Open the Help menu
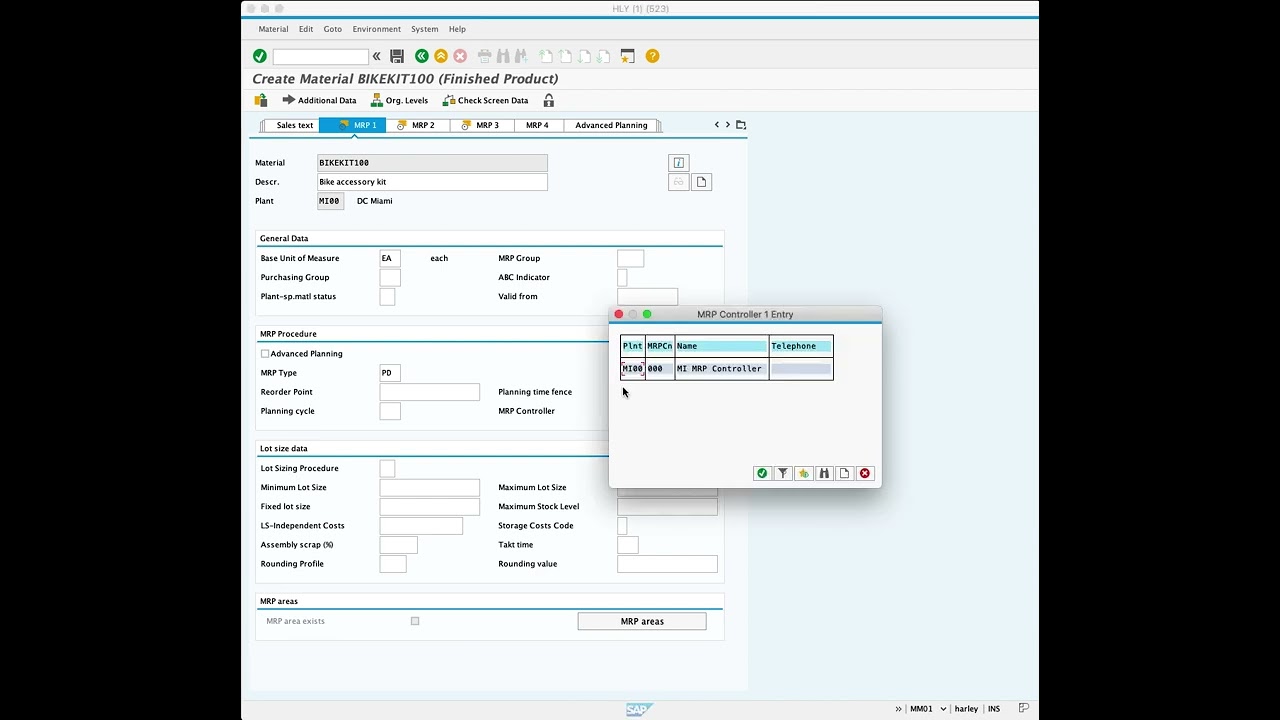Viewport: 1280px width, 720px height. [x=457, y=29]
